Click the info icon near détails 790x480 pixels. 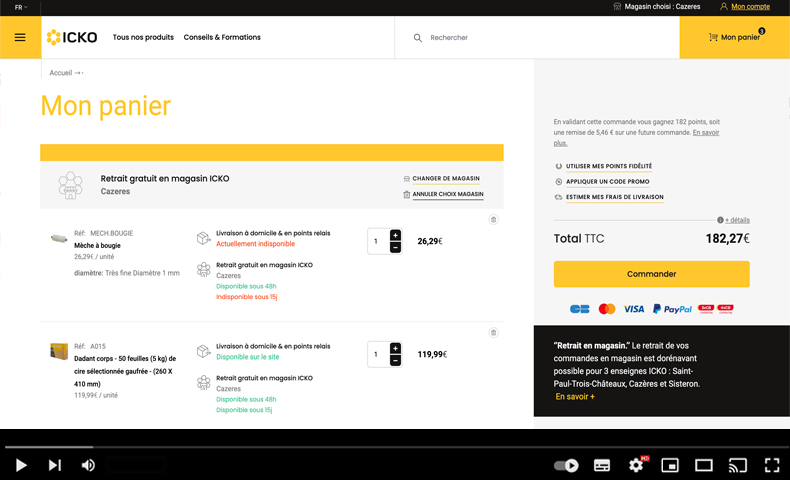pos(720,220)
